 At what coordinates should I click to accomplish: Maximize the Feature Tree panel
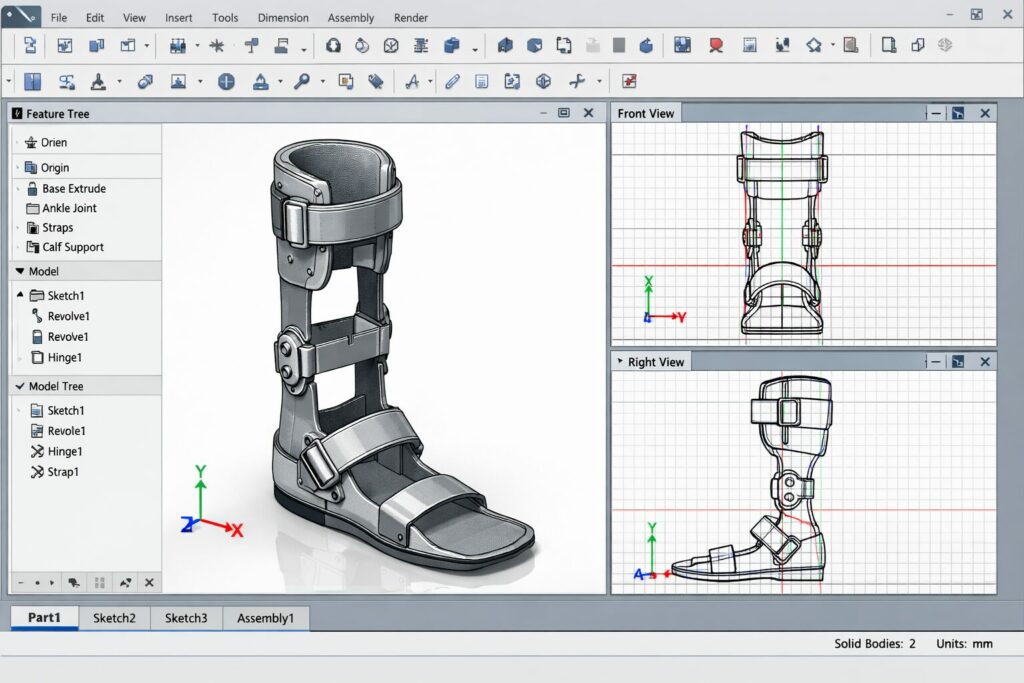click(x=563, y=113)
